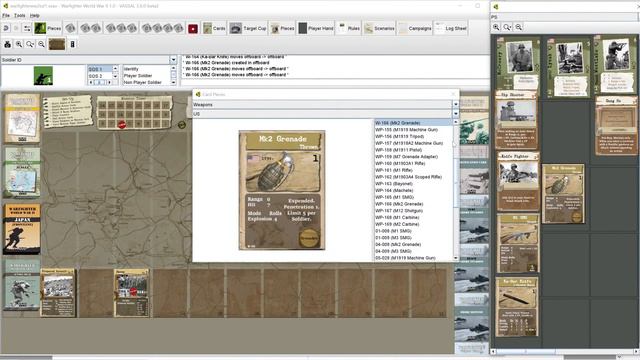Select Knife Fighter card in Player Hand
Screen dimensions: 640x360
click(518, 182)
